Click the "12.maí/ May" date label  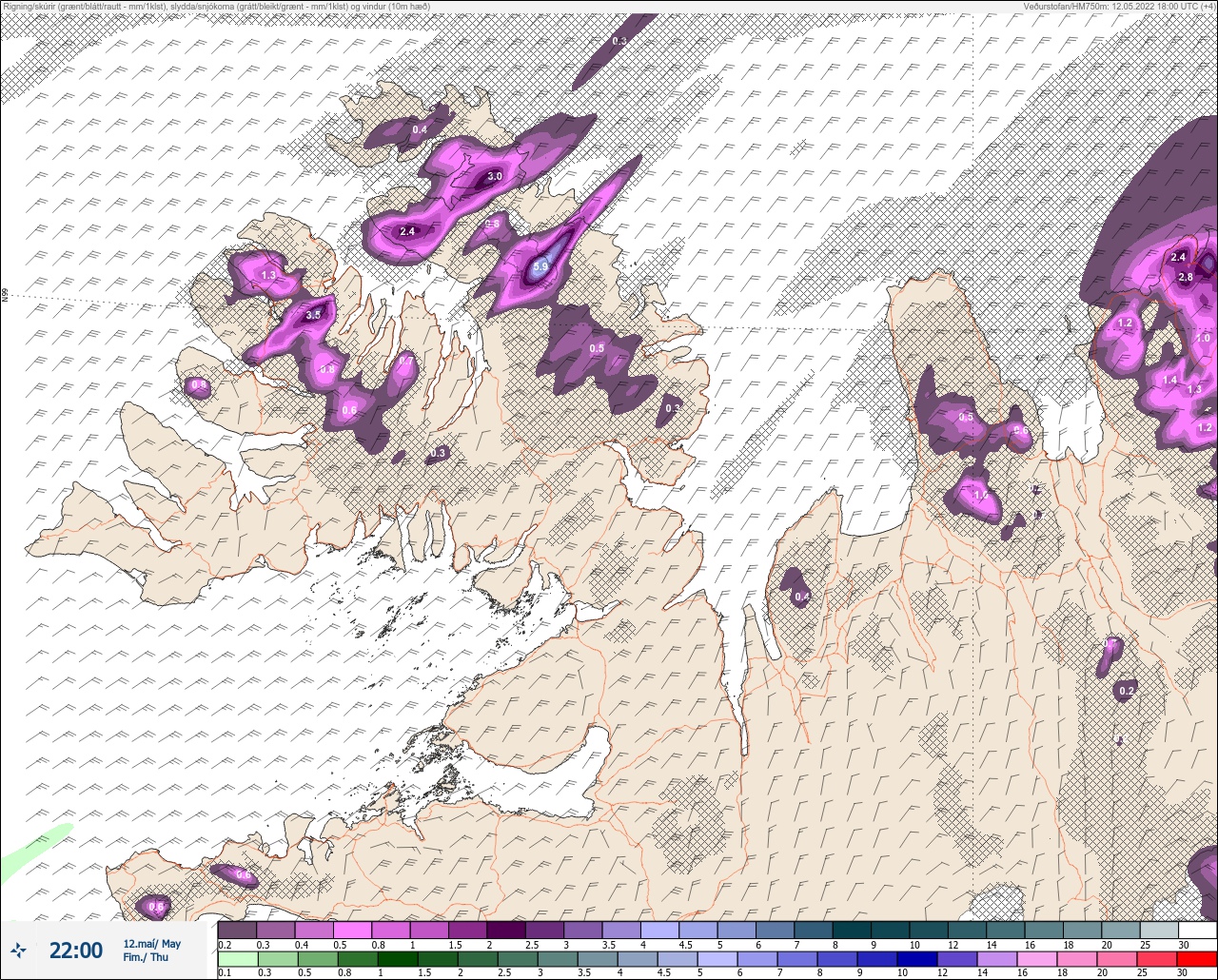(x=151, y=944)
